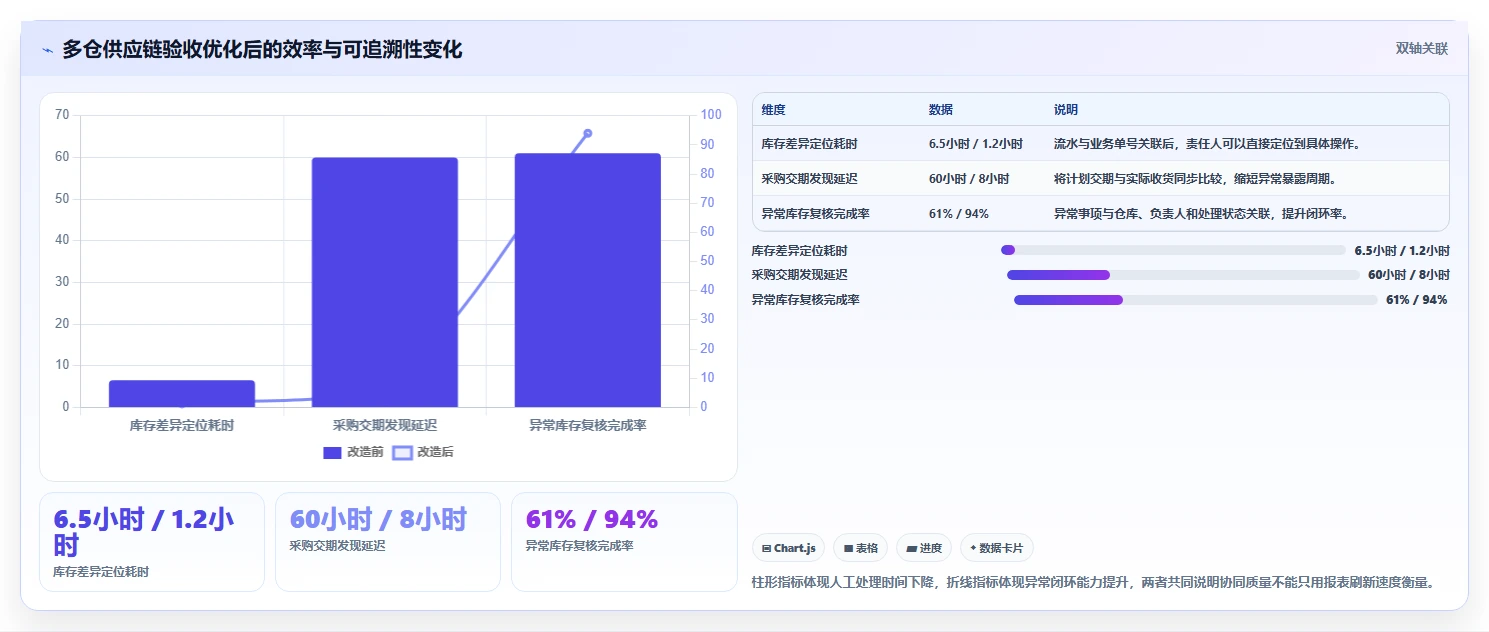The height and width of the screenshot is (632, 1489).
Task: Click the table cell 采购交期发现延迟
Action: 809,179
